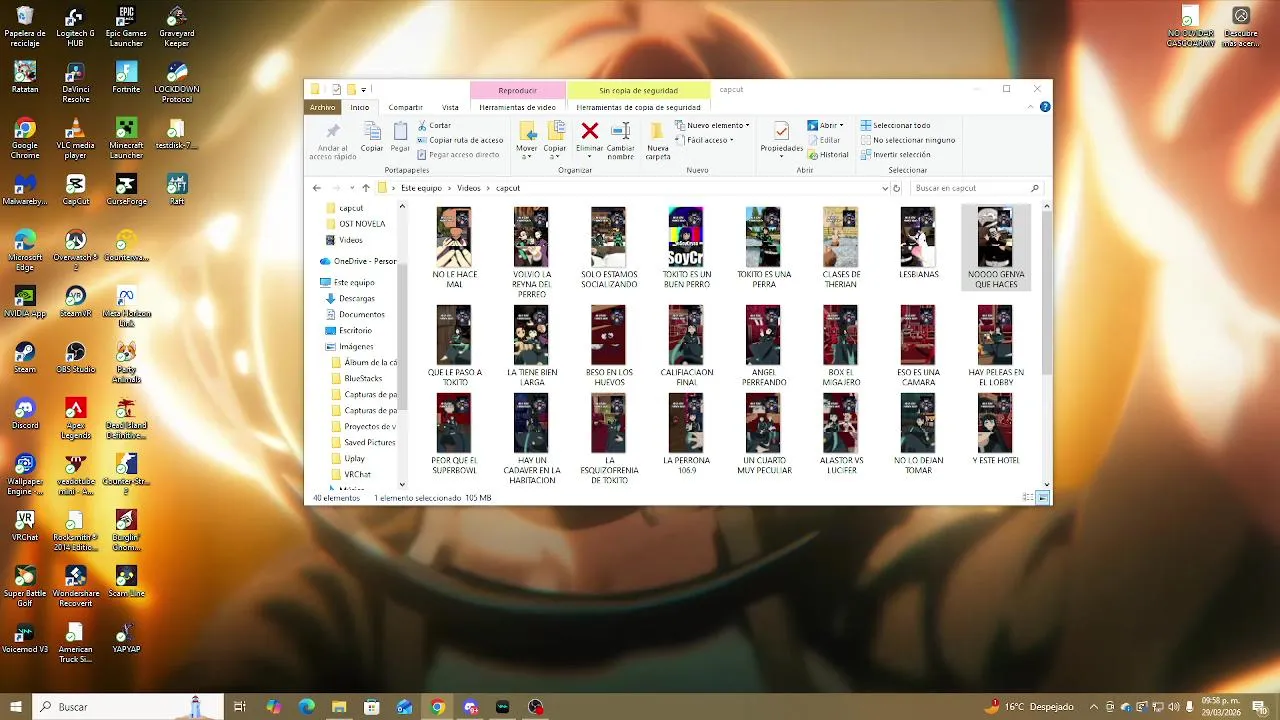Screen dimensions: 1280x720
Task: Open the customize quick access toolbar arrow
Action: [364, 89]
